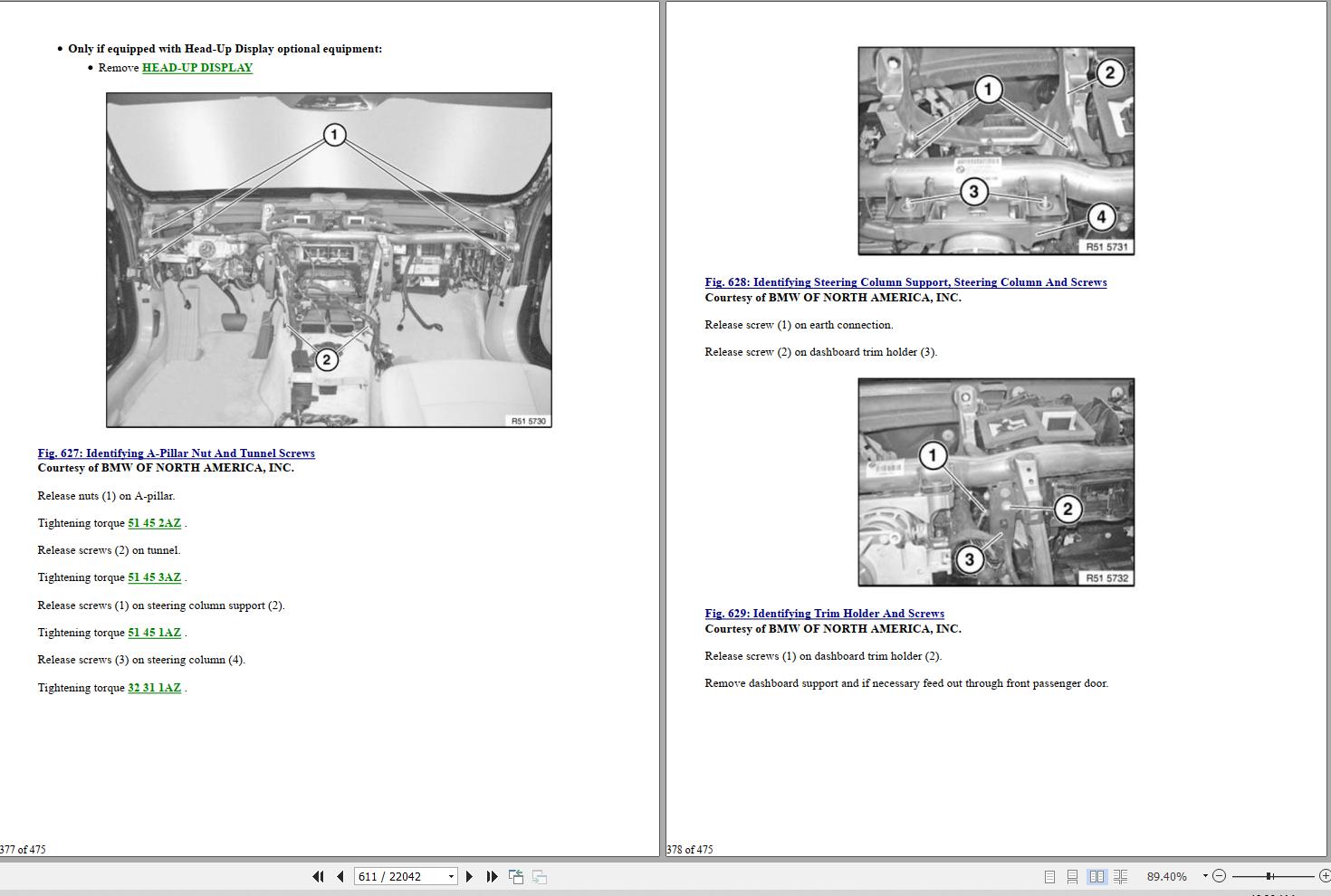Viewport: 1331px width, 896px height.
Task: Click the R51 5732 trim holder figure
Action: tap(996, 482)
